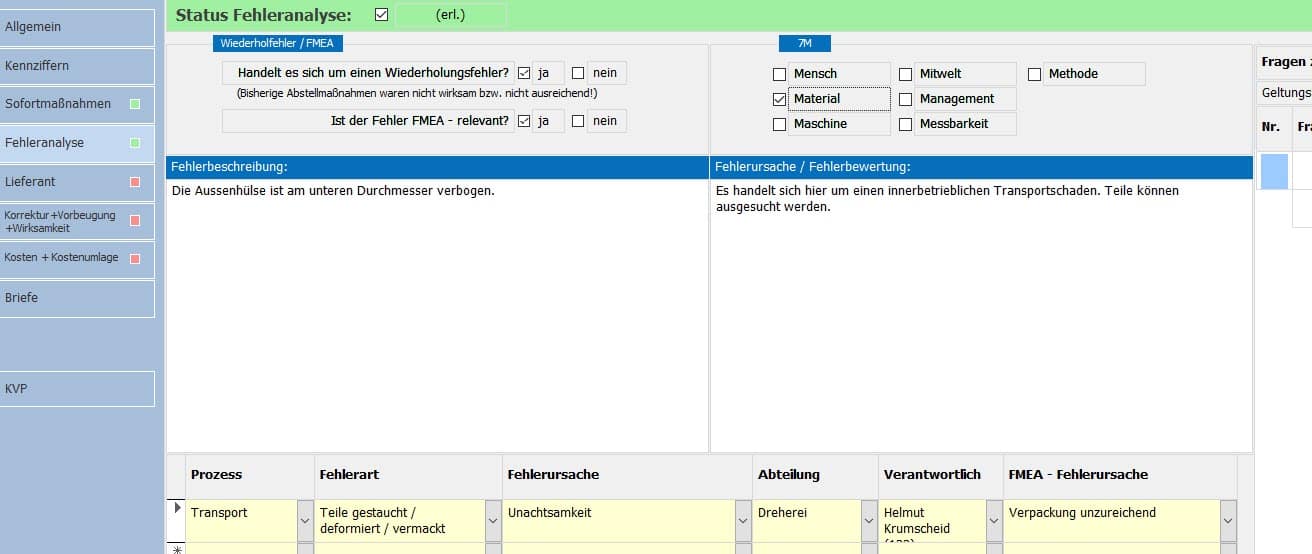Click the new row asterisk marker
Image resolution: width=1312 pixels, height=554 pixels.
(x=177, y=549)
